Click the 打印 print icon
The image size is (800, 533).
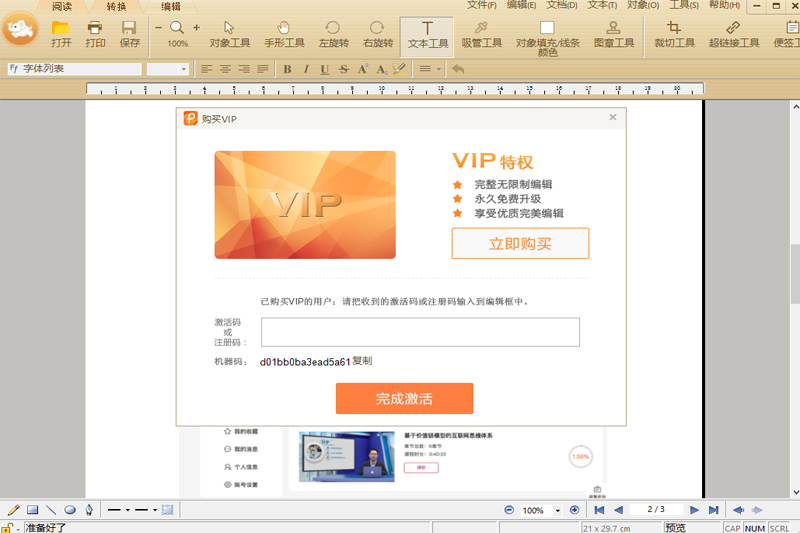(x=95, y=34)
